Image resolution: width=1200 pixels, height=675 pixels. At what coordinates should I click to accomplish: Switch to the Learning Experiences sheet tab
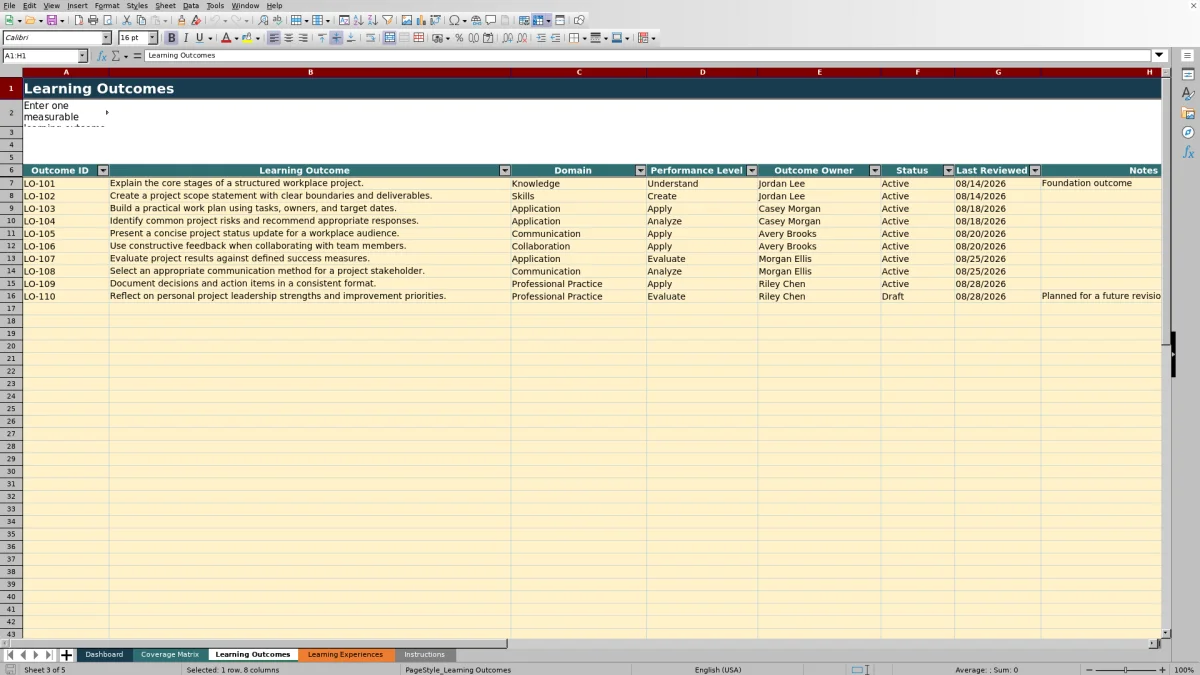[345, 655]
